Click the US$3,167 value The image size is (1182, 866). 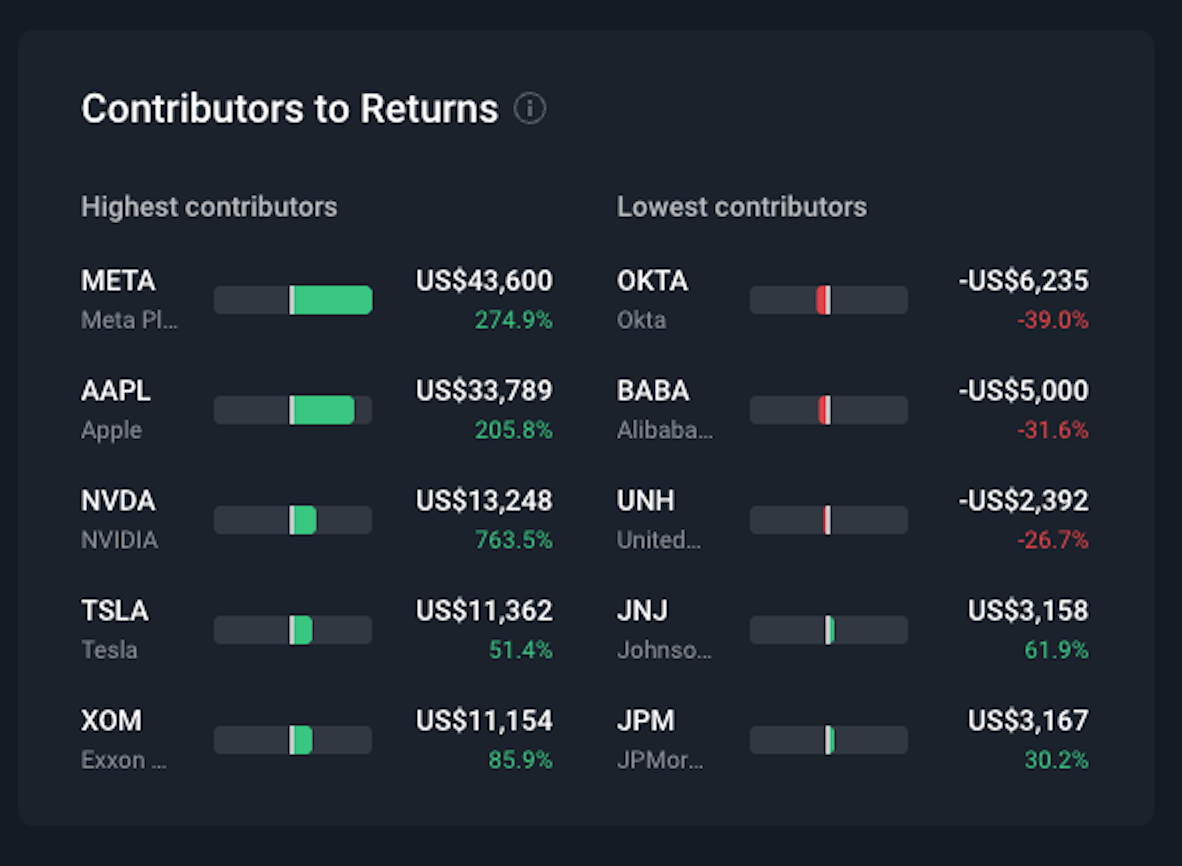(1028, 721)
